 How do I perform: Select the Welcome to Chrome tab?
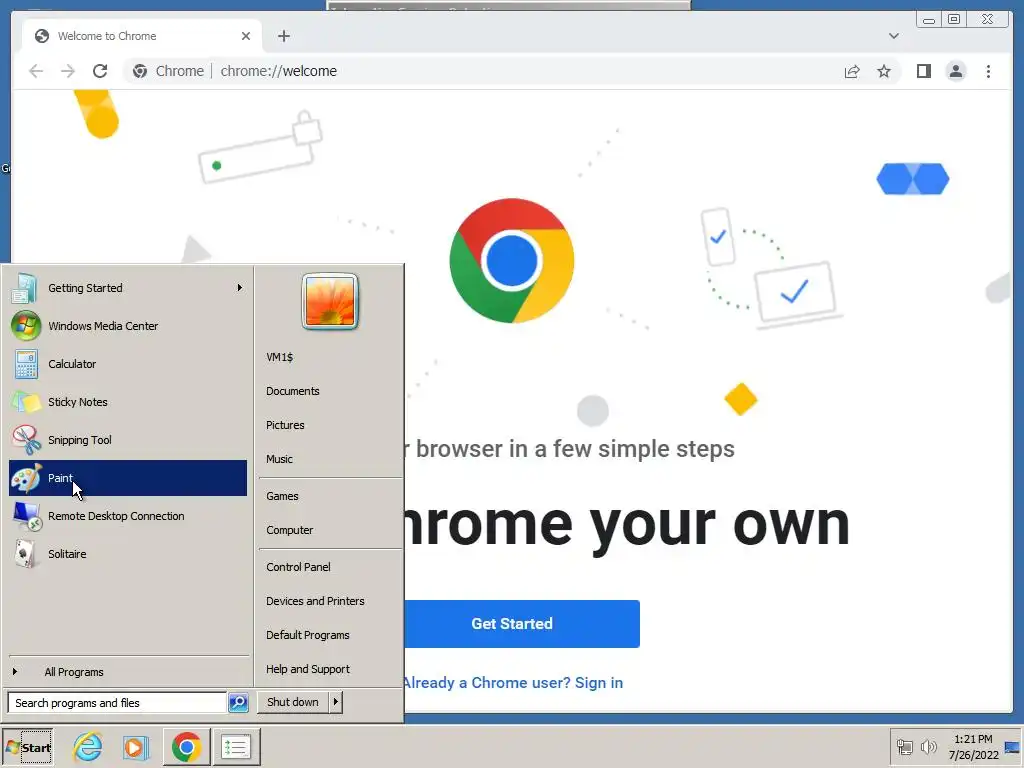(x=142, y=36)
